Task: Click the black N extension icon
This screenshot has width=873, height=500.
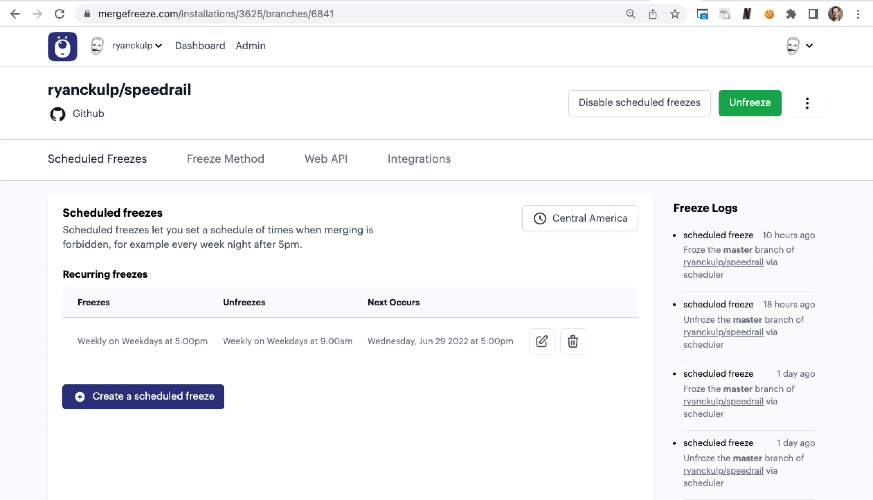Action: click(747, 14)
